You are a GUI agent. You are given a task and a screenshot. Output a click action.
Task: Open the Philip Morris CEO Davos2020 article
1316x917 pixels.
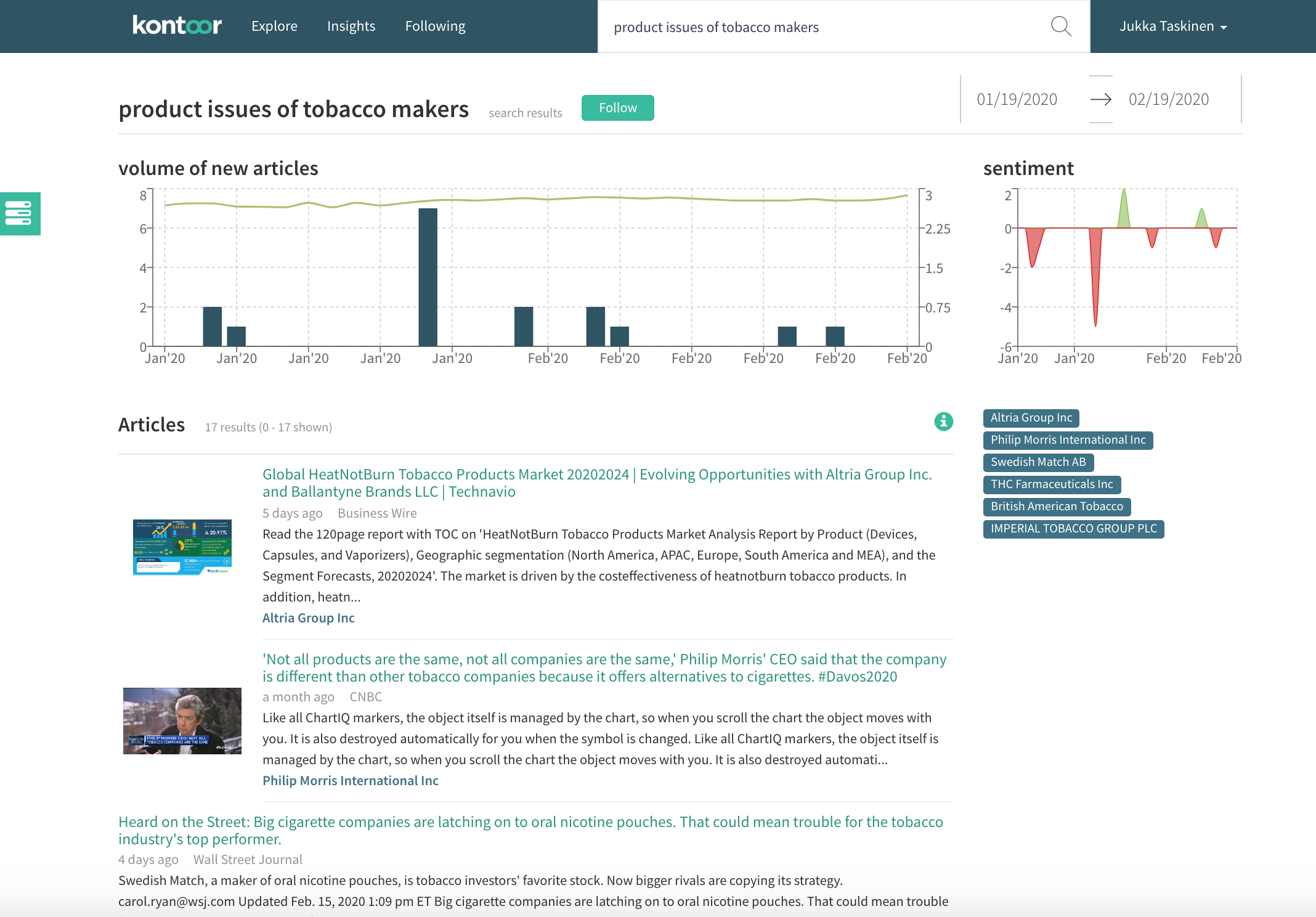[604, 668]
